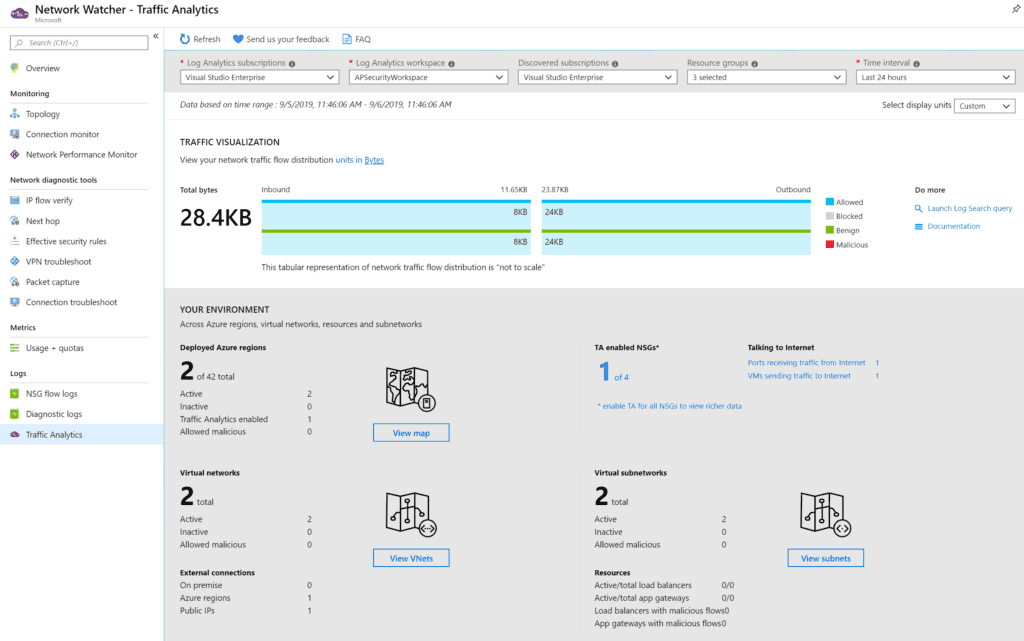Click the Next hop icon
The image size is (1024, 641).
click(15, 221)
